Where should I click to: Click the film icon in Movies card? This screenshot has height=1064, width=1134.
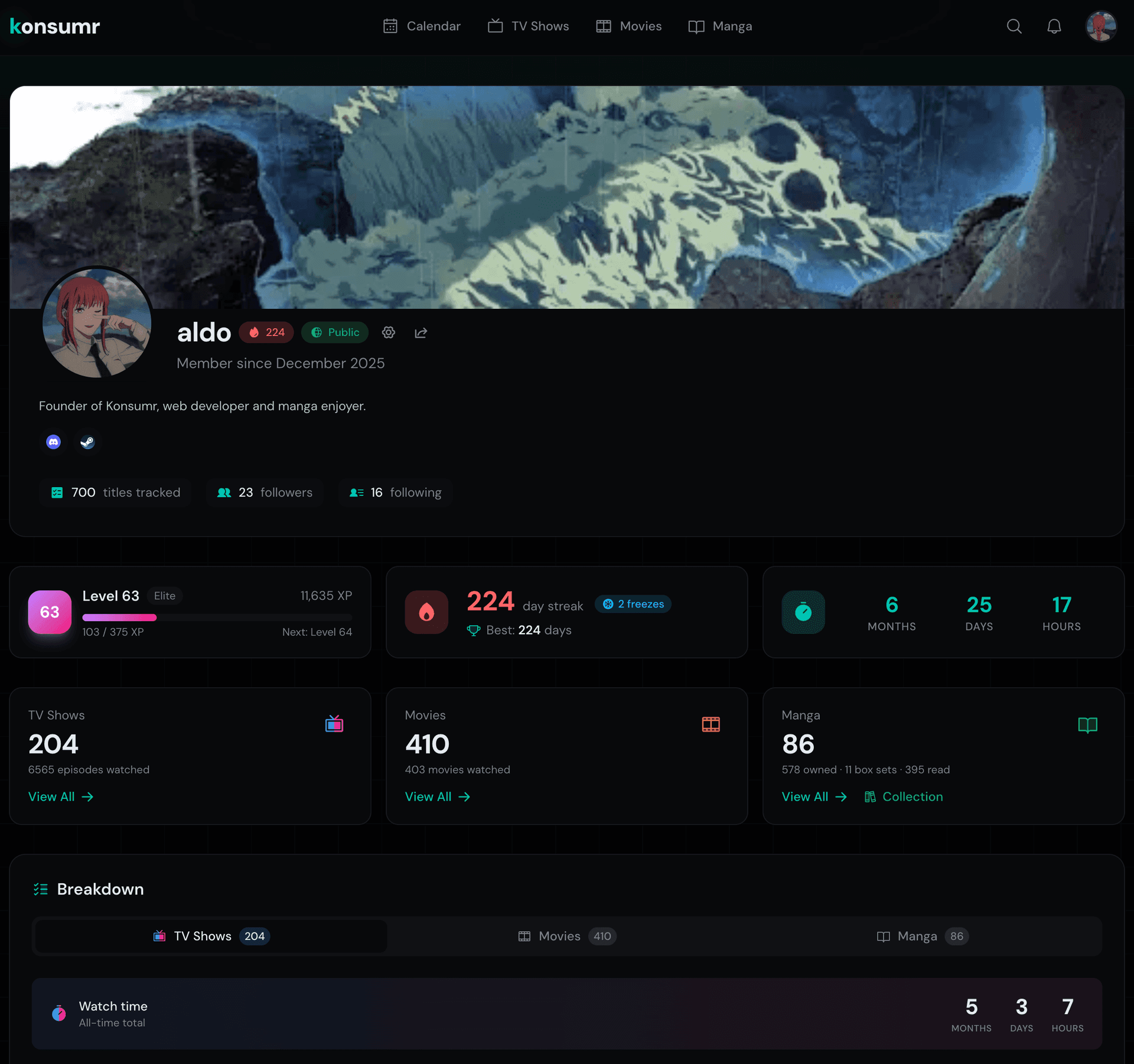tap(711, 724)
